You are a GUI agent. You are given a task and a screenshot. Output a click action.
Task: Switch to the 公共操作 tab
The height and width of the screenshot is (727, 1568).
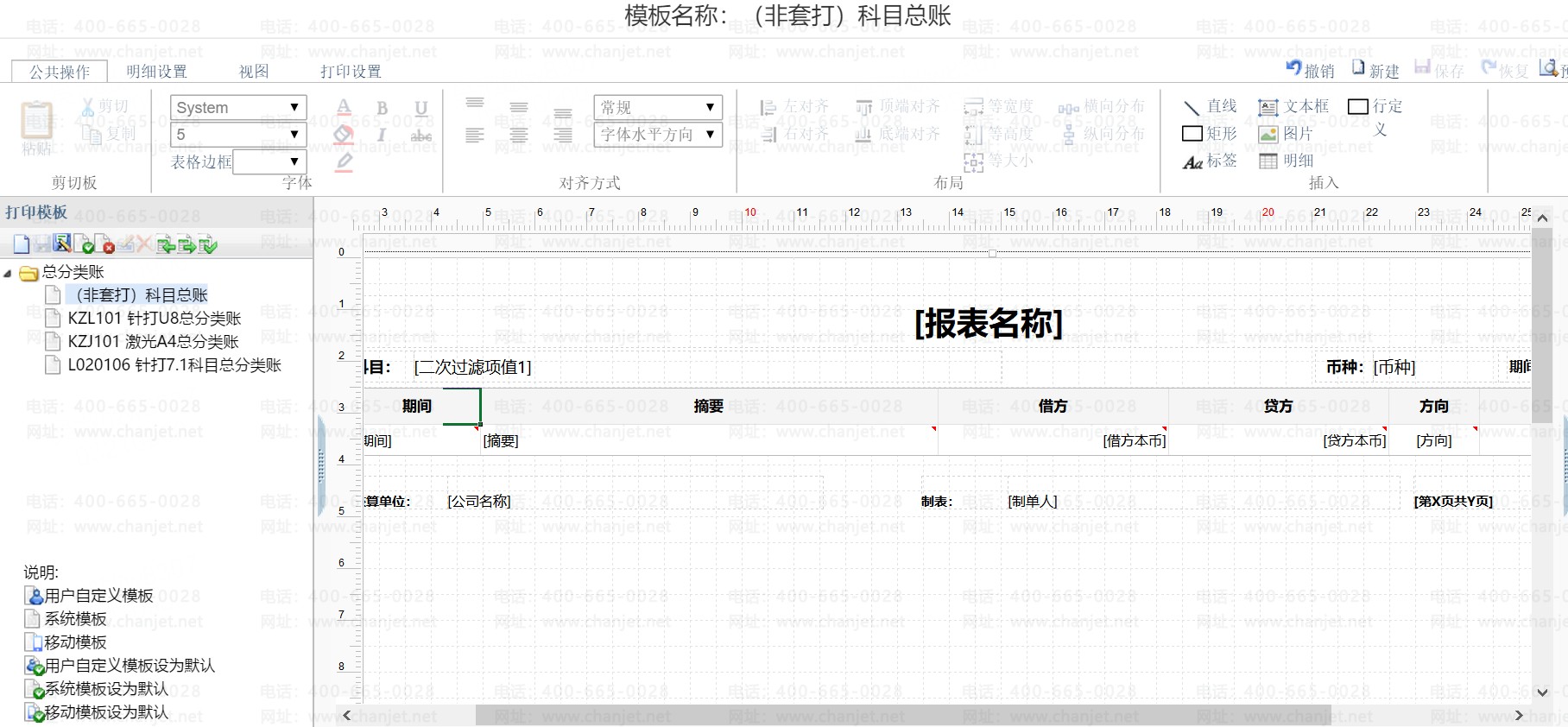(60, 72)
